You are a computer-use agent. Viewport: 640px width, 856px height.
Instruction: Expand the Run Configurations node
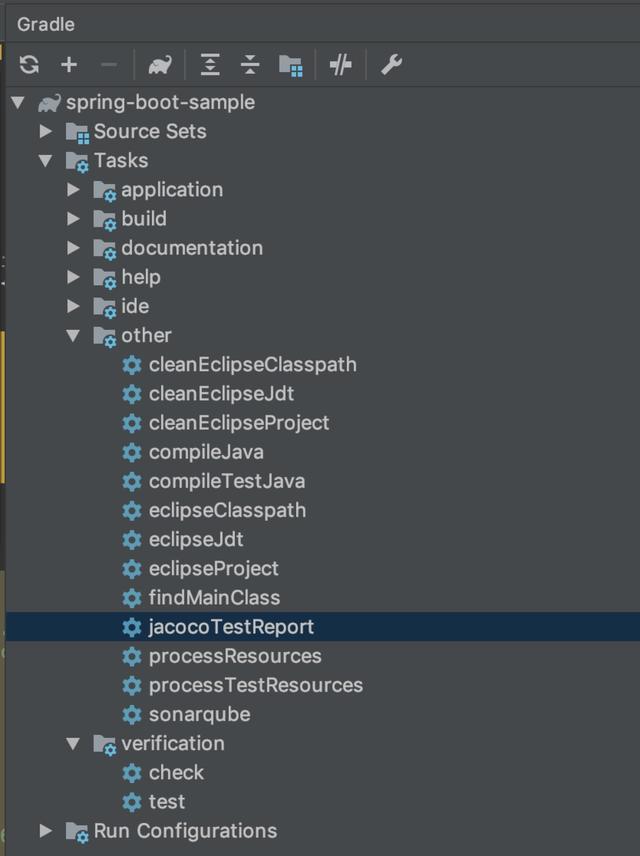(46, 830)
